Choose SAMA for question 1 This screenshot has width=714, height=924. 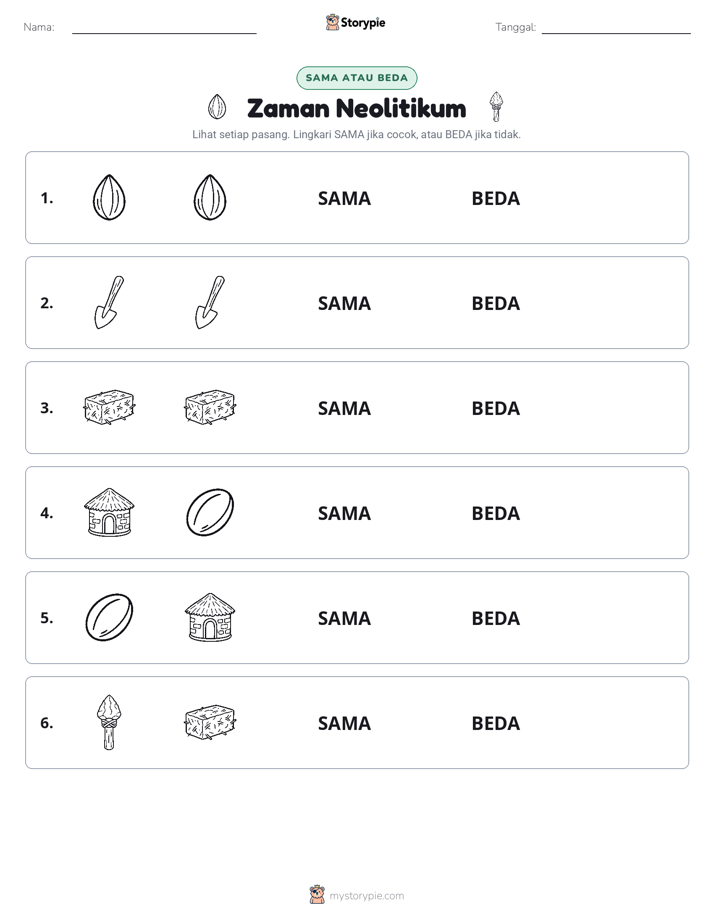coord(345,199)
